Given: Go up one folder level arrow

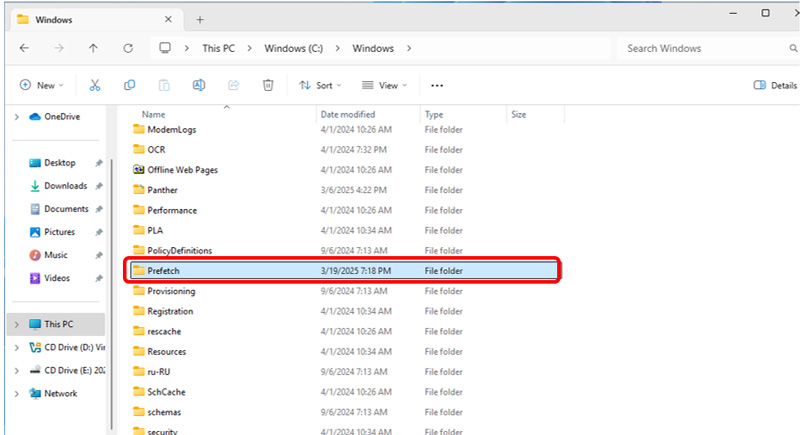Looking at the screenshot, I should pos(93,48).
